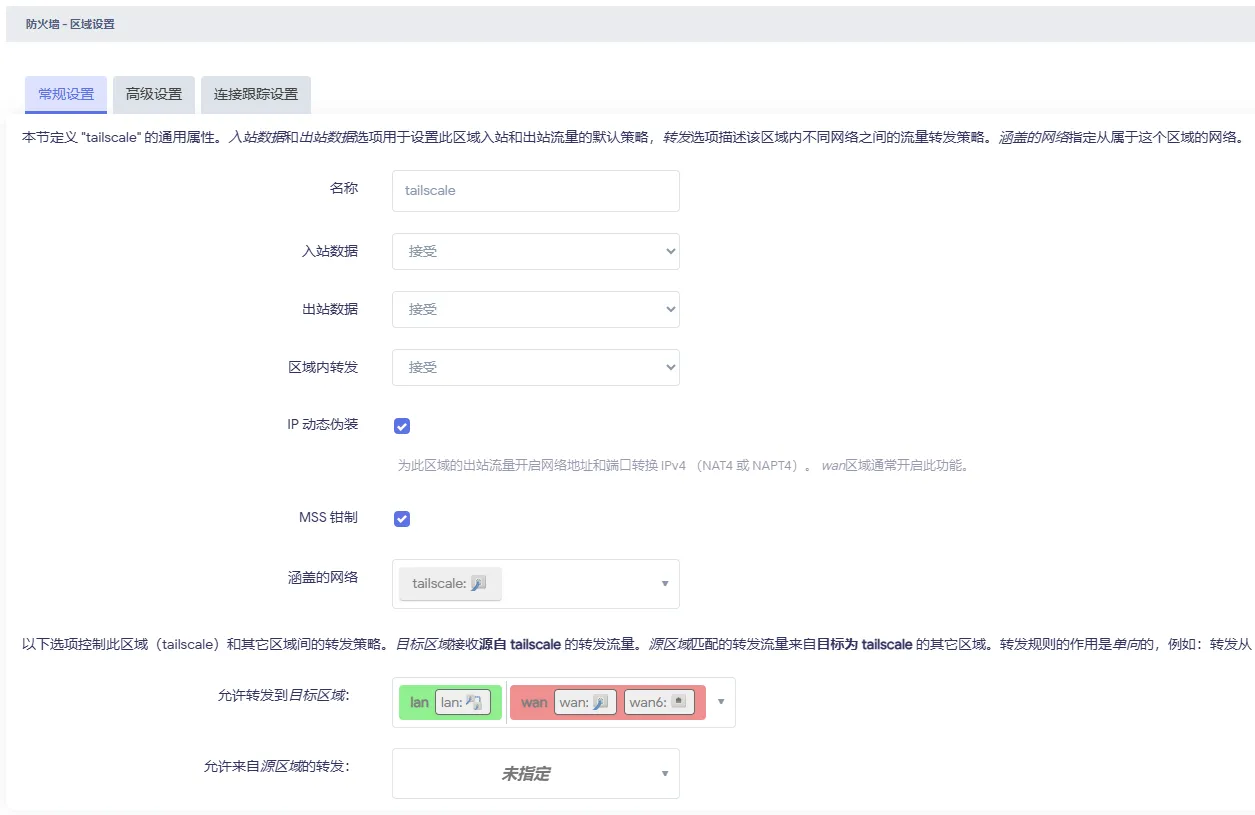The image size is (1255, 815).
Task: Click the lan interface icon in green zone
Action: tap(474, 702)
